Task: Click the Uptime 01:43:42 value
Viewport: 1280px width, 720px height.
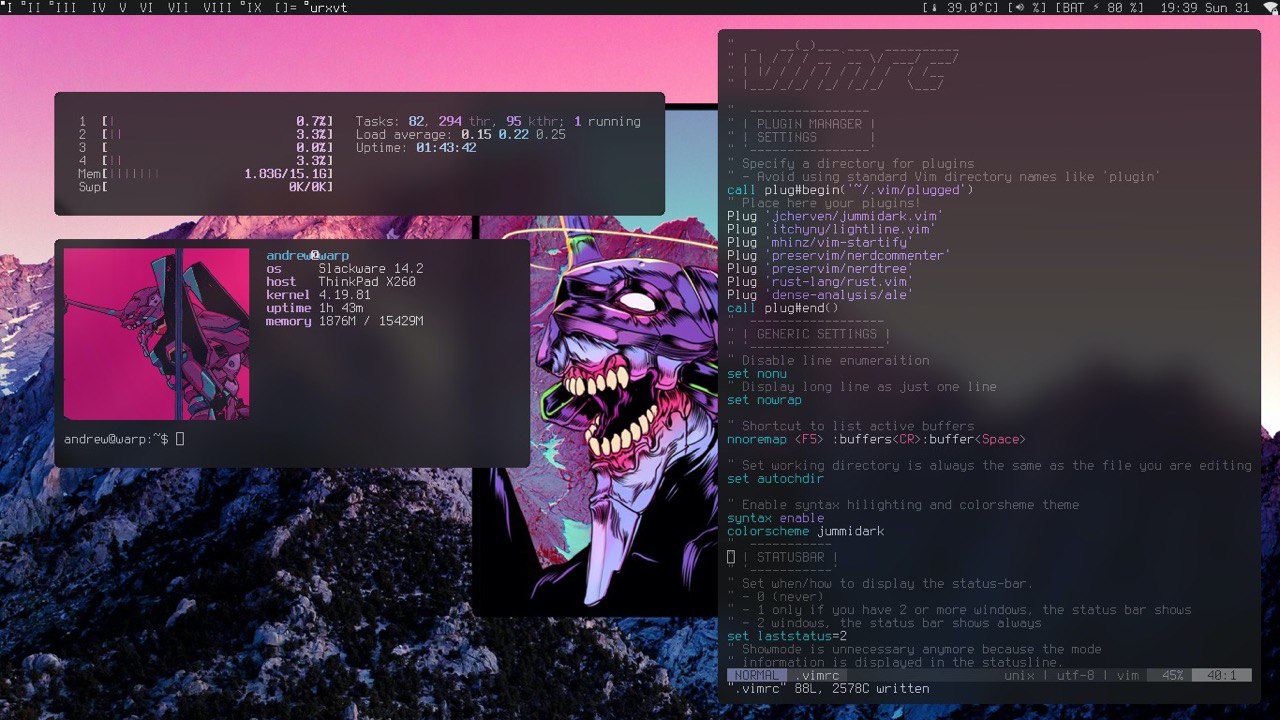Action: pos(446,147)
